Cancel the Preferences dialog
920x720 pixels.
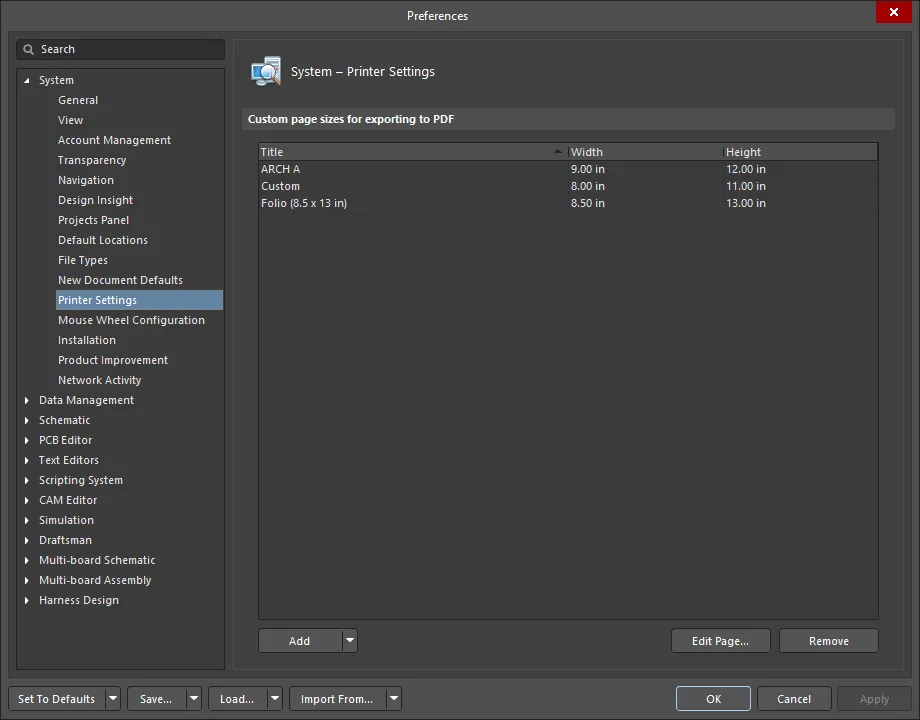(794, 699)
